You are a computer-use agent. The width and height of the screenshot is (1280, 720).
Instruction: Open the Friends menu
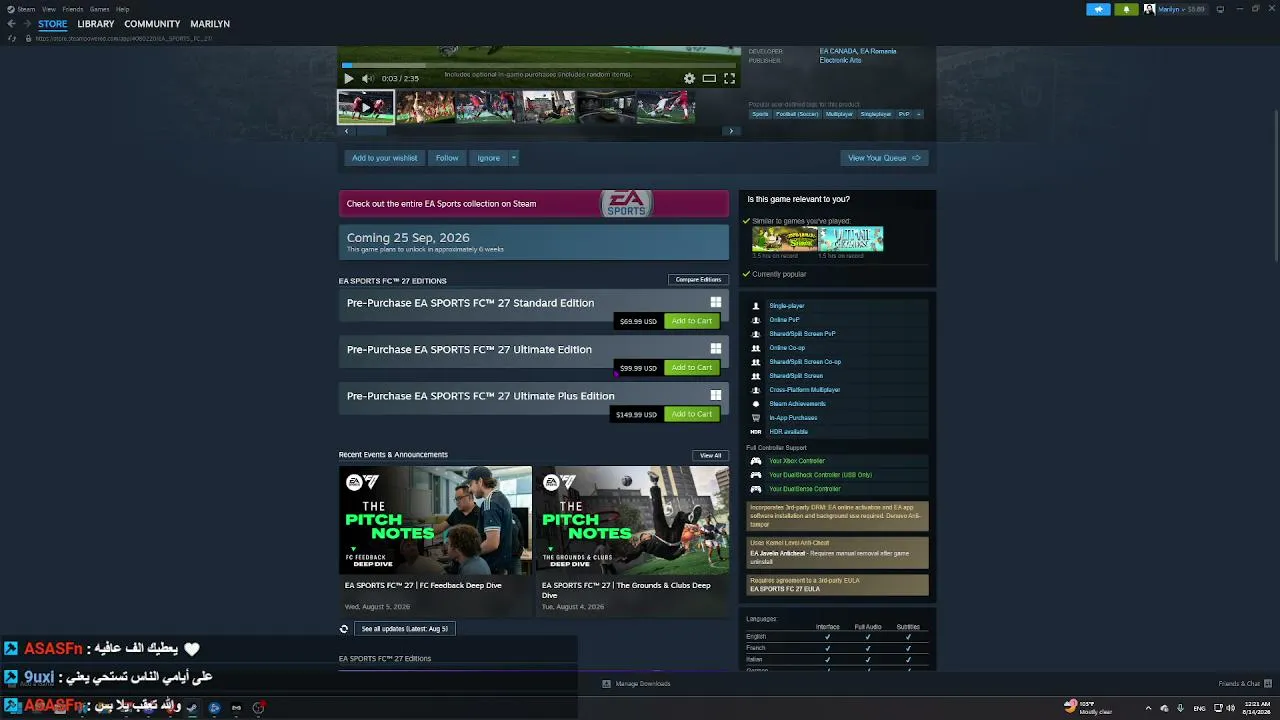tap(72, 9)
